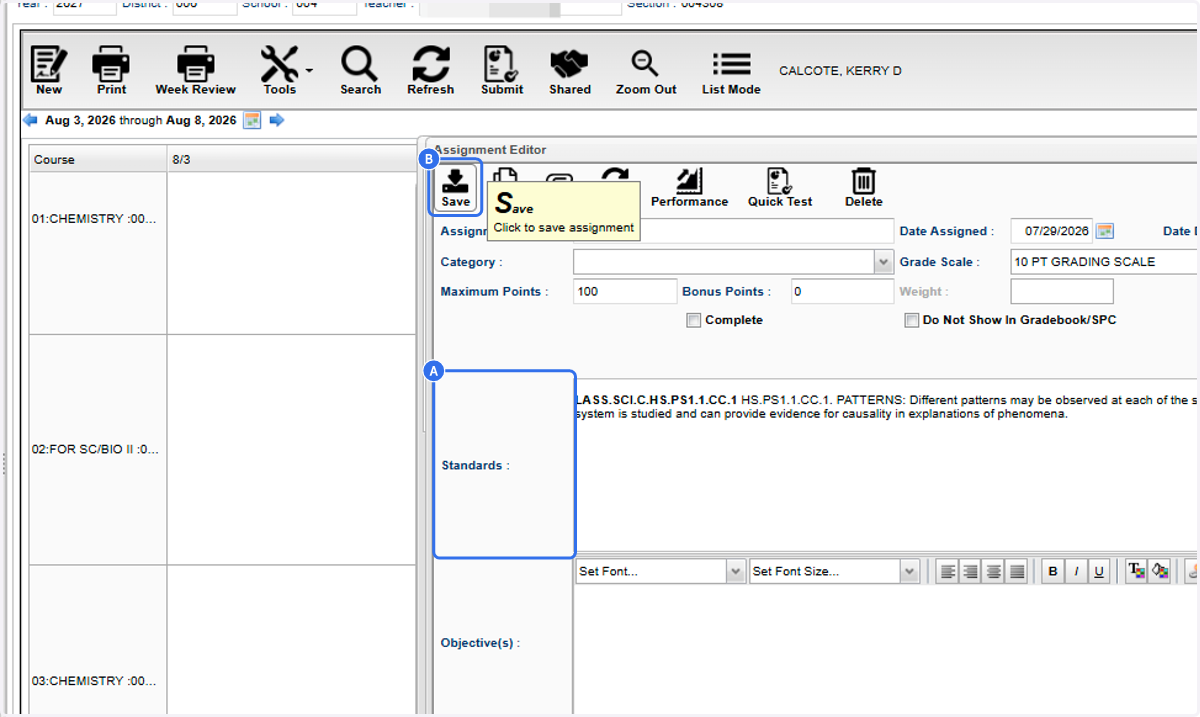Open the Set Font Size dropdown
The width and height of the screenshot is (1200, 717).
point(909,571)
